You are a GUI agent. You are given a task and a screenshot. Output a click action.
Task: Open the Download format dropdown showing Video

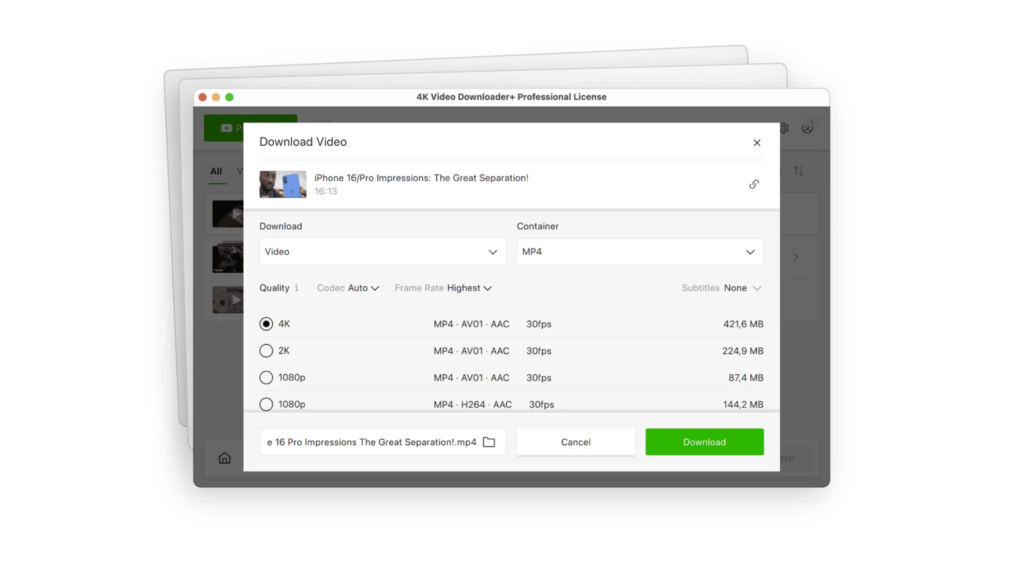pyautogui.click(x=382, y=251)
